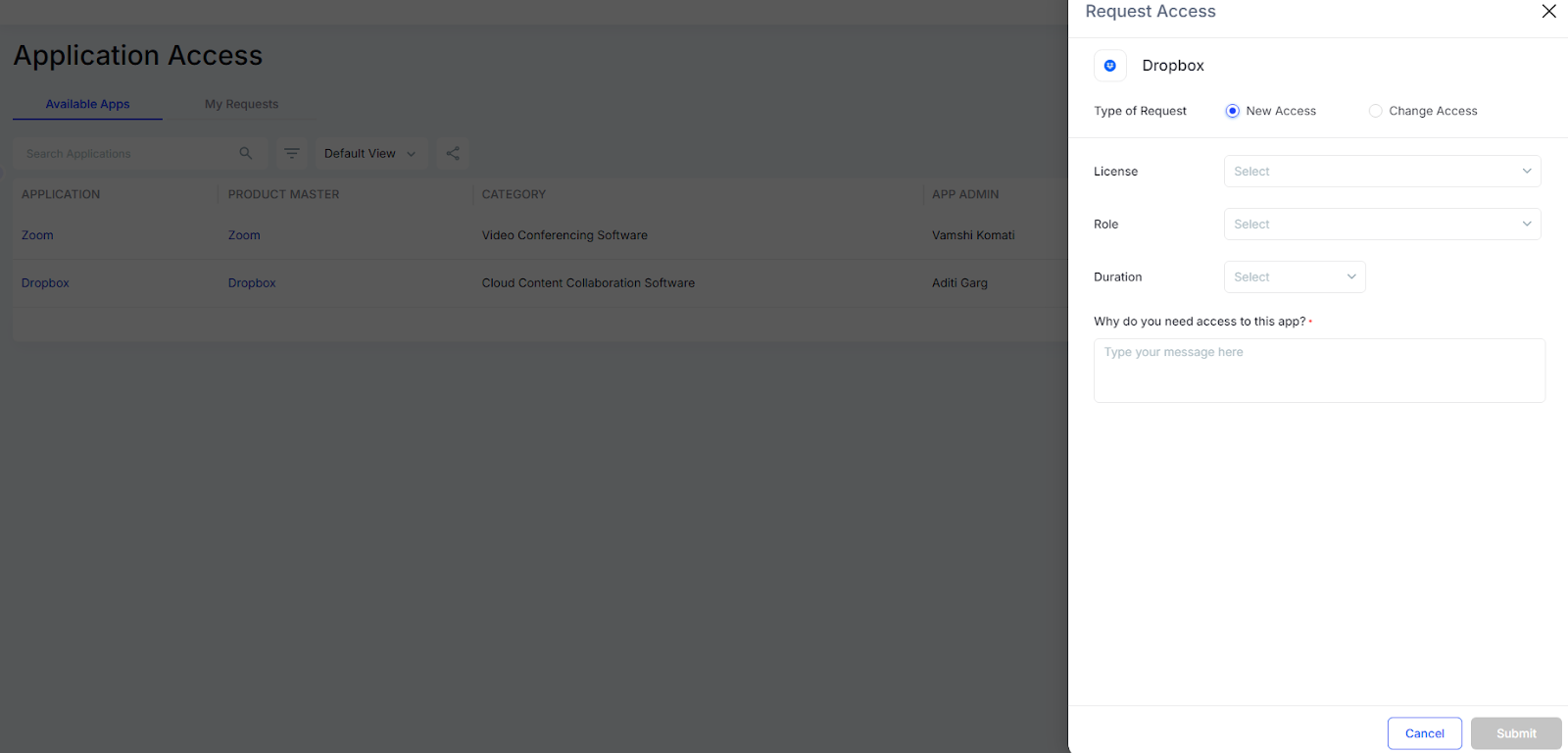Click the access reason message box
This screenshot has height=753, width=1568.
click(1319, 371)
